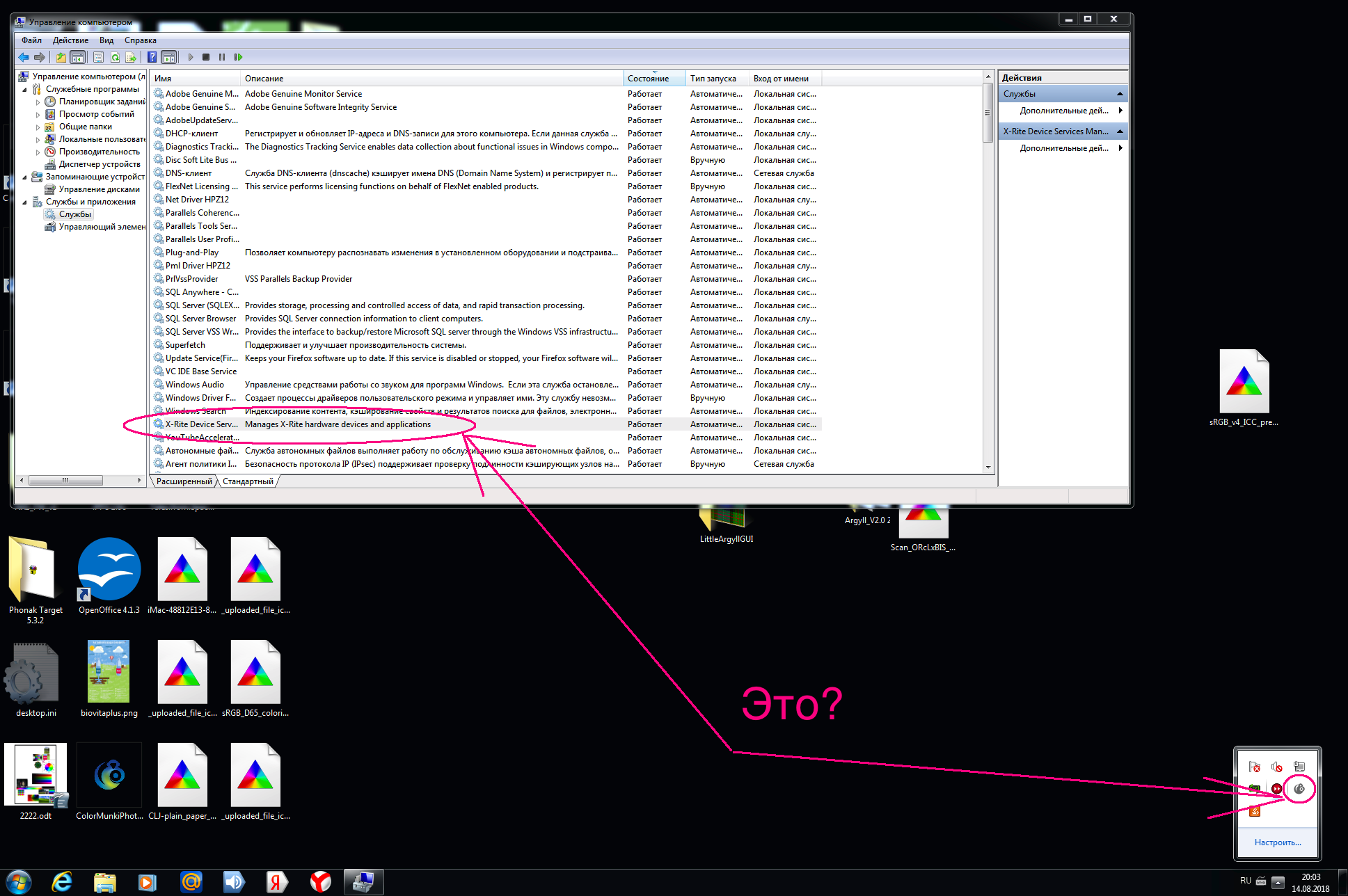Sort by the Вход от имени column

pyautogui.click(x=785, y=79)
